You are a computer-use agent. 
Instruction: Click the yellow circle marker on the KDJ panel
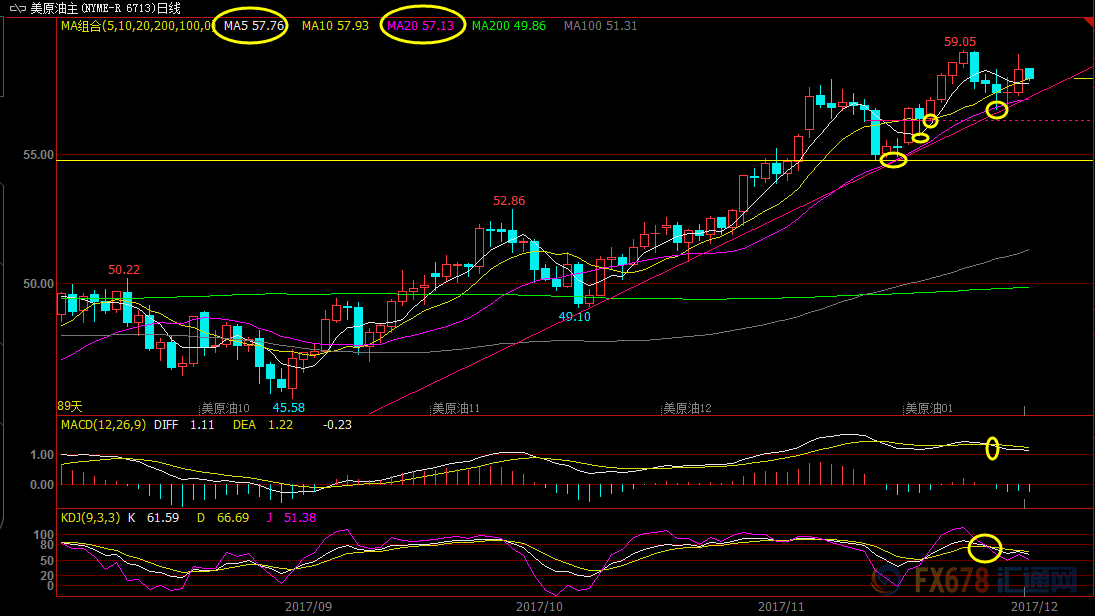pyautogui.click(x=985, y=547)
